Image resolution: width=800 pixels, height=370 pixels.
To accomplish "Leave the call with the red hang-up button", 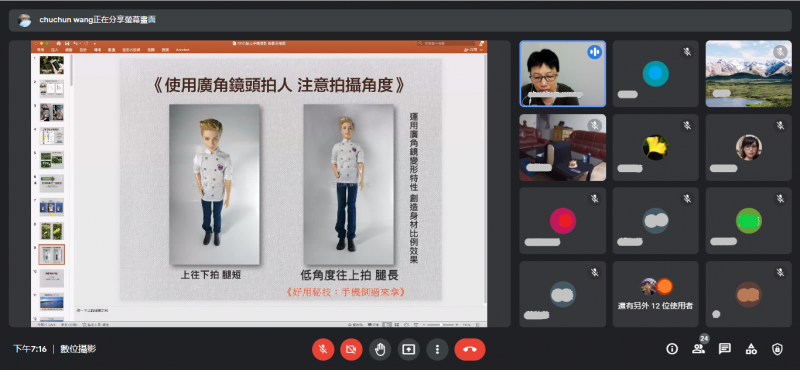I will (470, 349).
